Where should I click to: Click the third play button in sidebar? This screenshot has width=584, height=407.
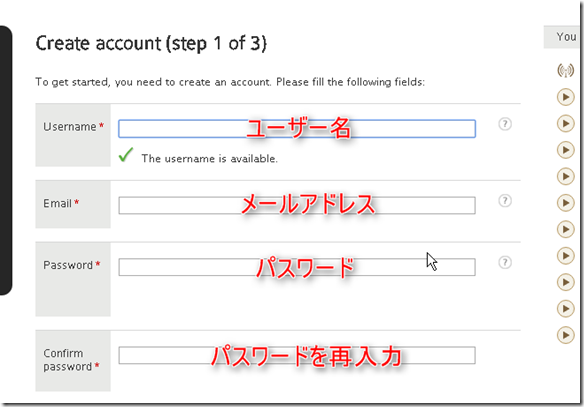[x=565, y=150]
